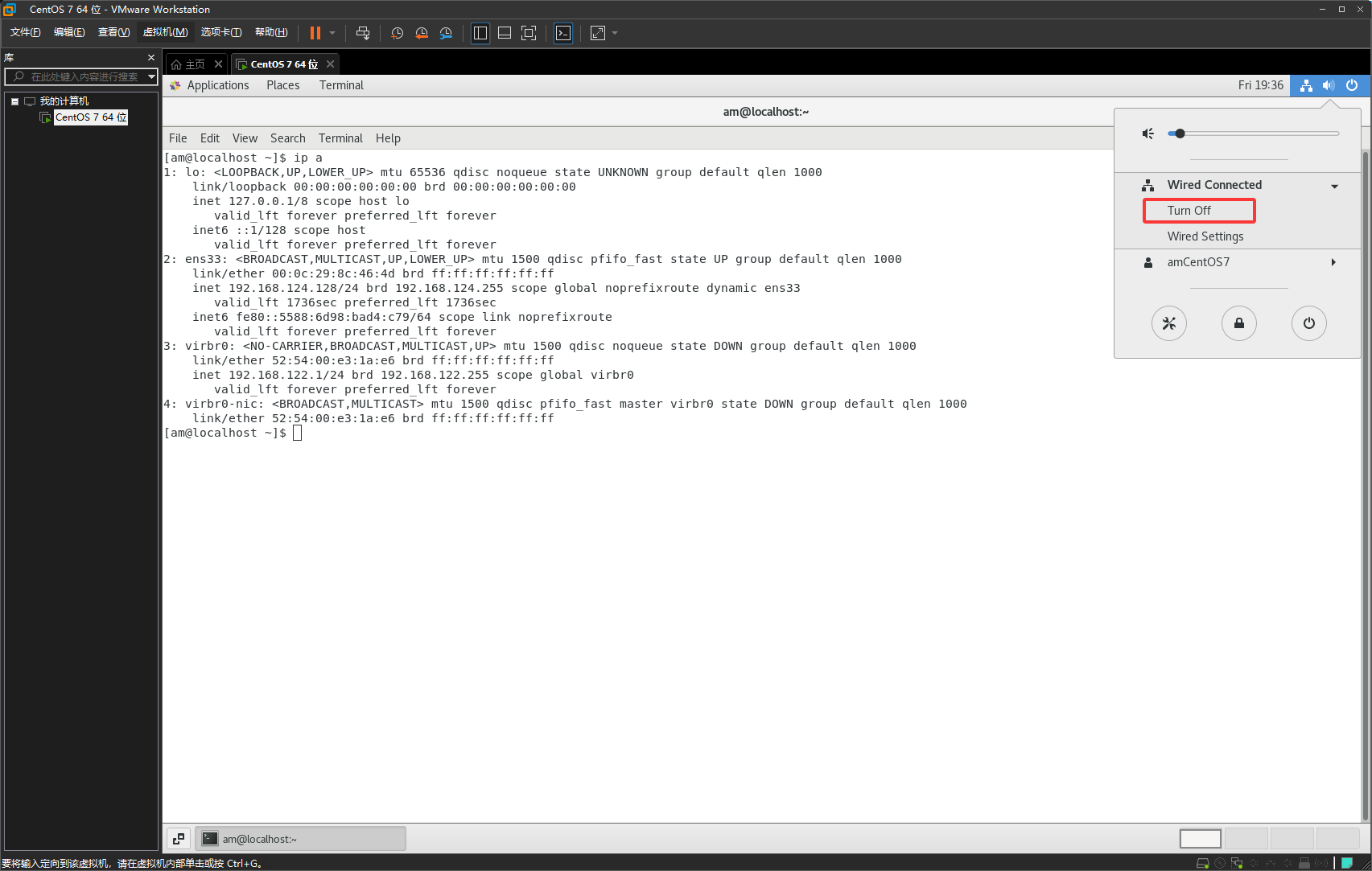1372x871 pixels.
Task: Toggle the console view button
Action: [x=563, y=33]
